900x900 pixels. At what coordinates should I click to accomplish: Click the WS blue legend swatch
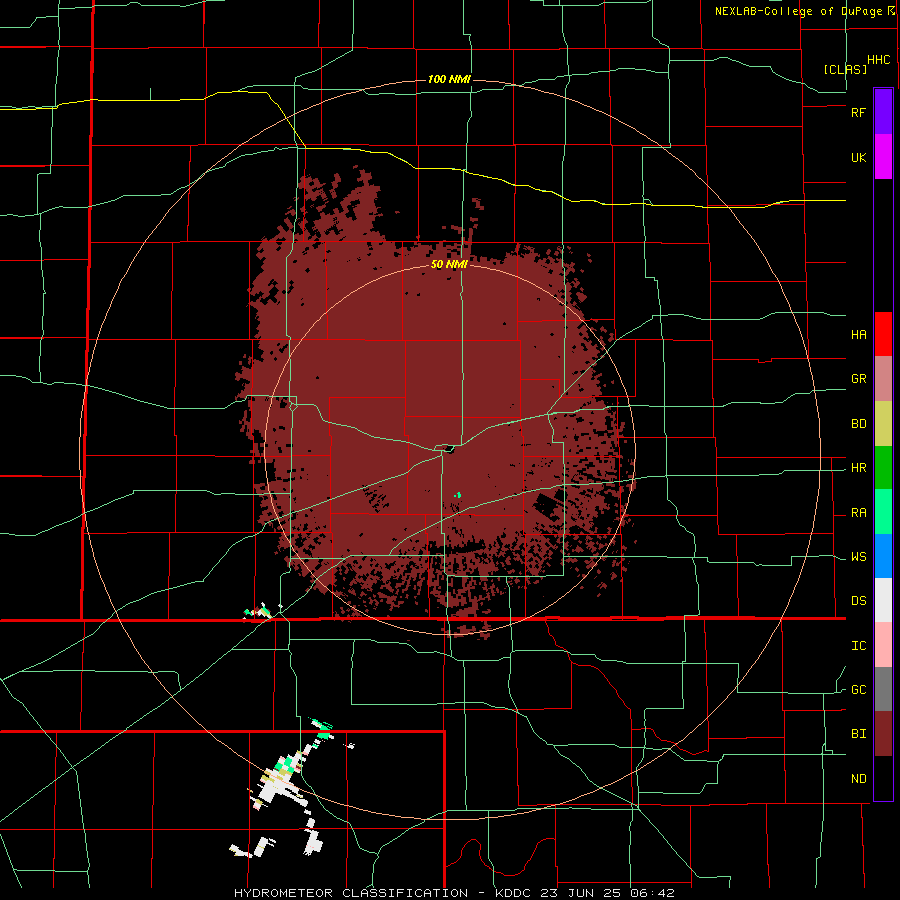pos(883,556)
